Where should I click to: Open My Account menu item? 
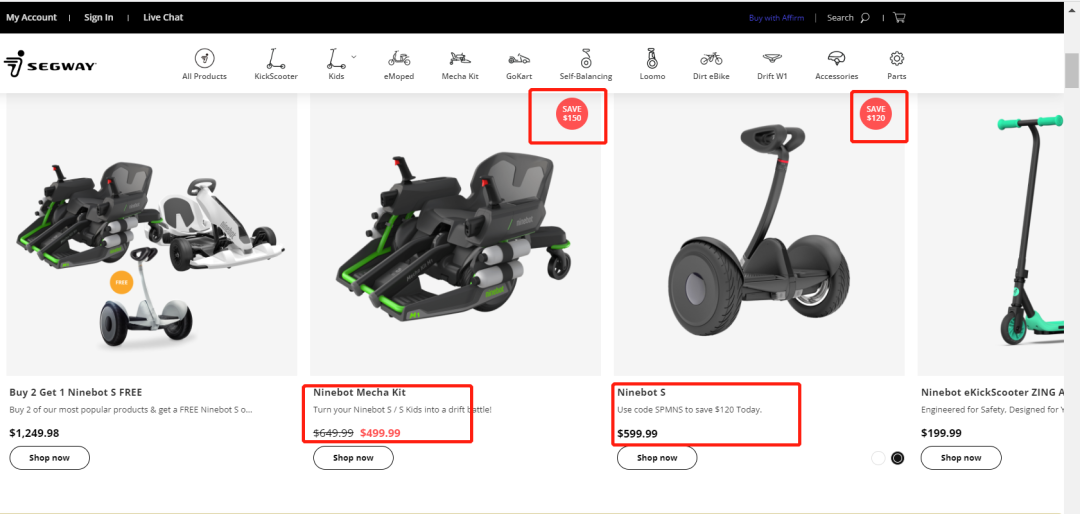point(31,17)
